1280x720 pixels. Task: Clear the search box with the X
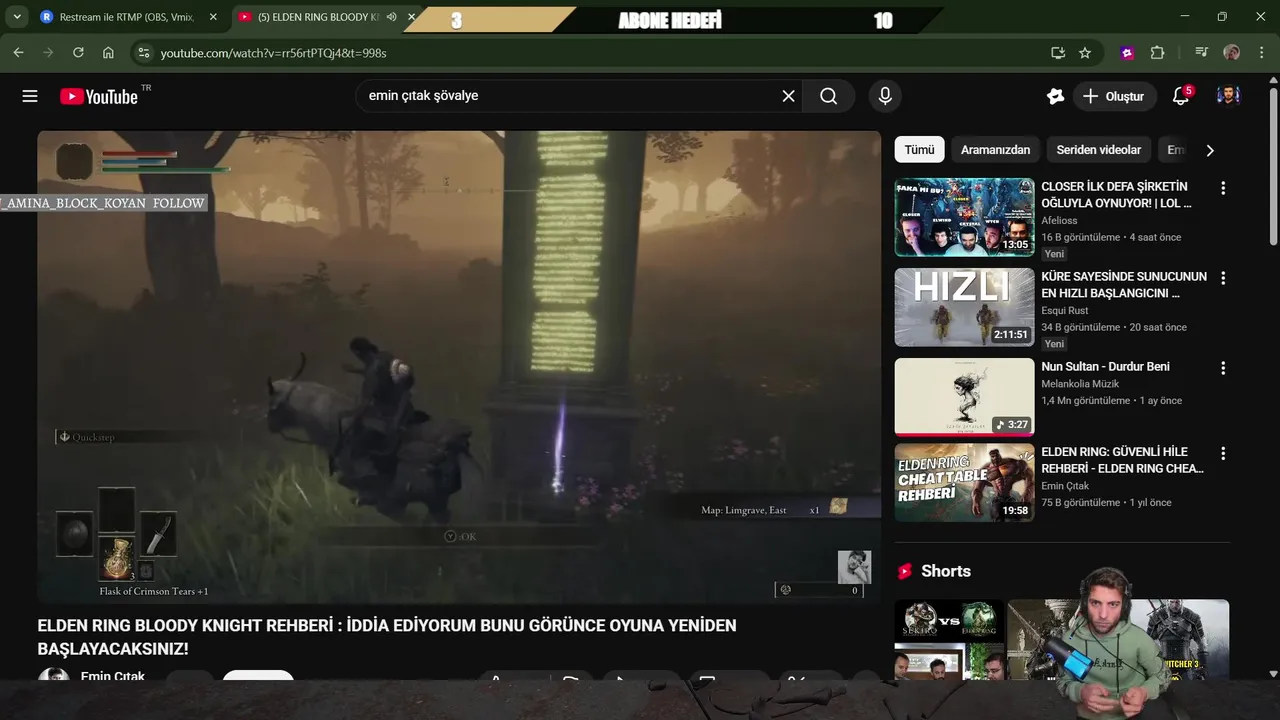point(788,96)
